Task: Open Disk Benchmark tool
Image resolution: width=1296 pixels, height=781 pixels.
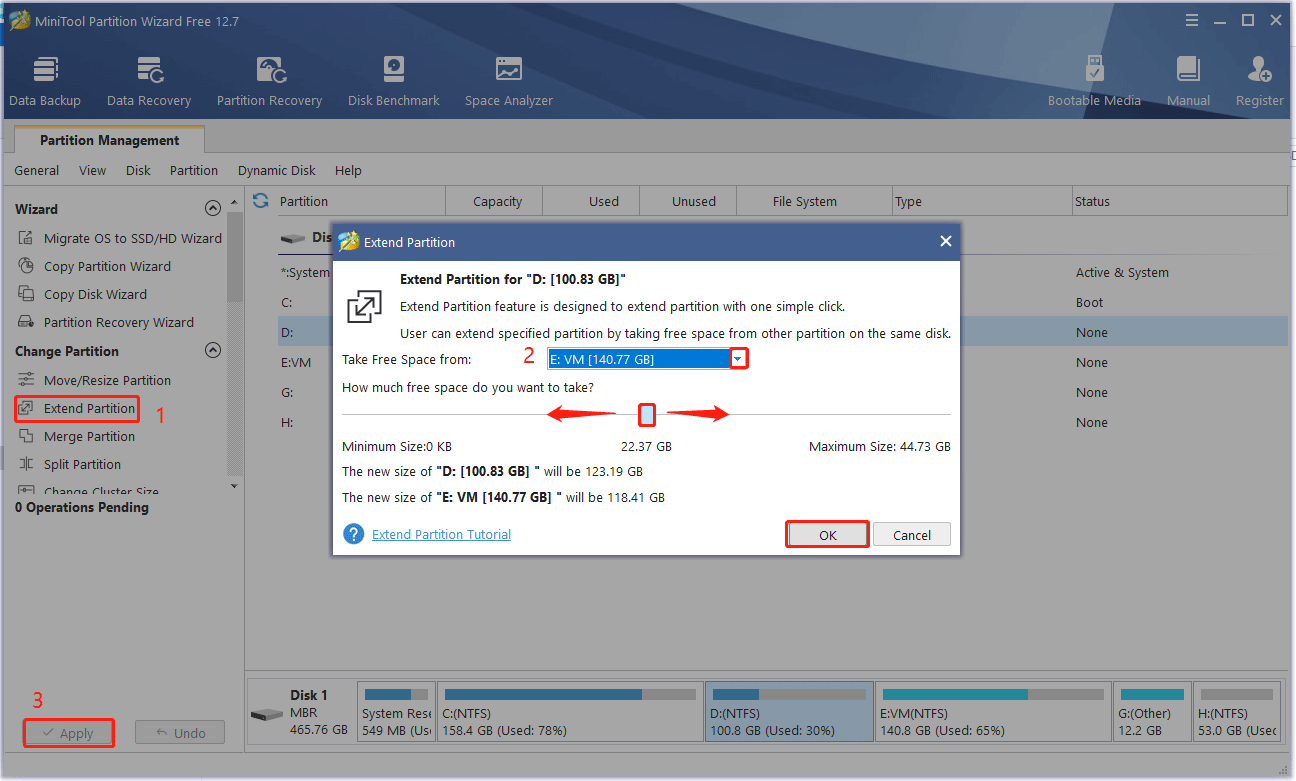Action: (x=393, y=82)
